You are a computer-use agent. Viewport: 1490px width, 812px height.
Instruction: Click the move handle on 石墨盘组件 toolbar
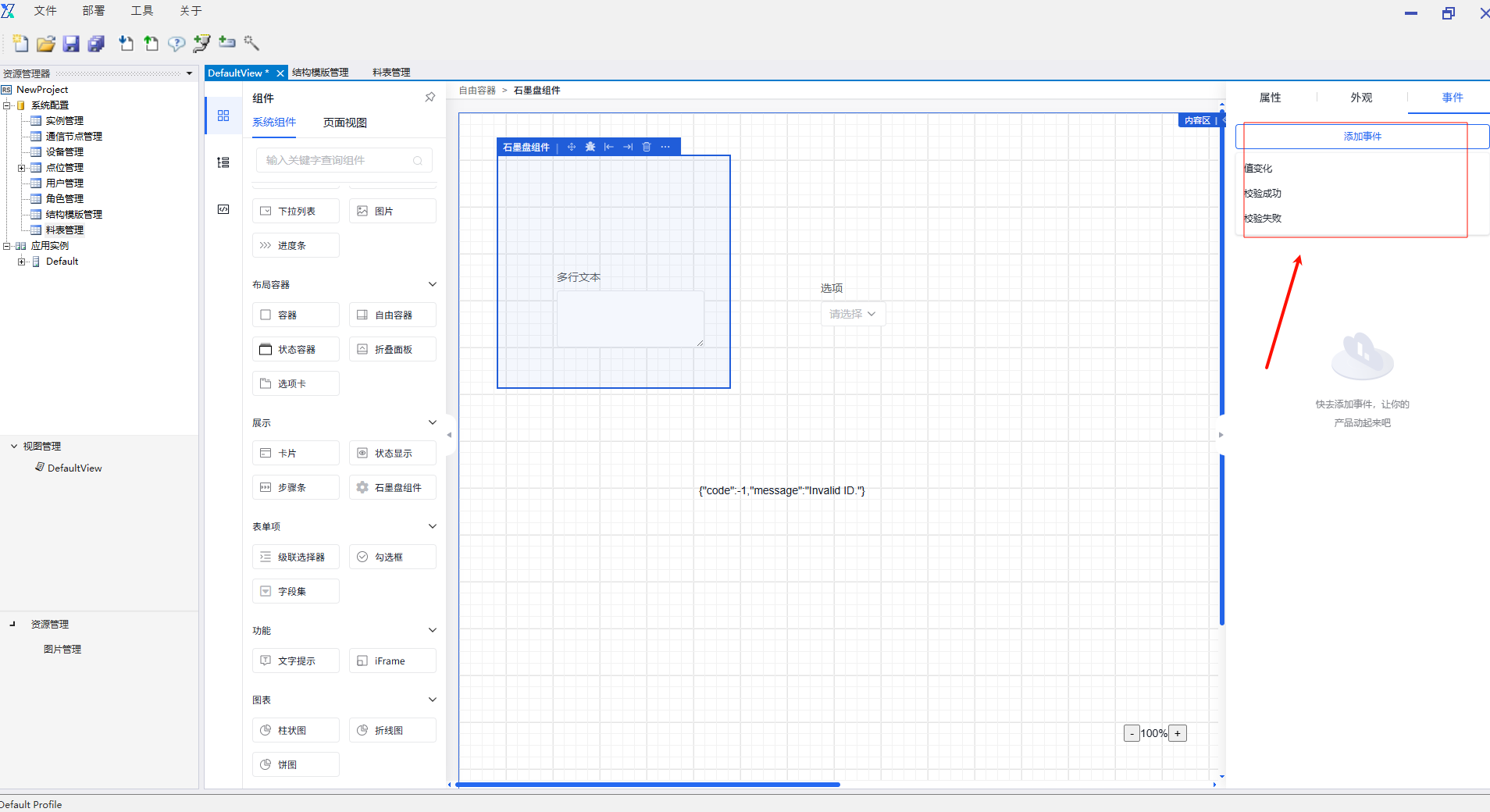point(572,147)
